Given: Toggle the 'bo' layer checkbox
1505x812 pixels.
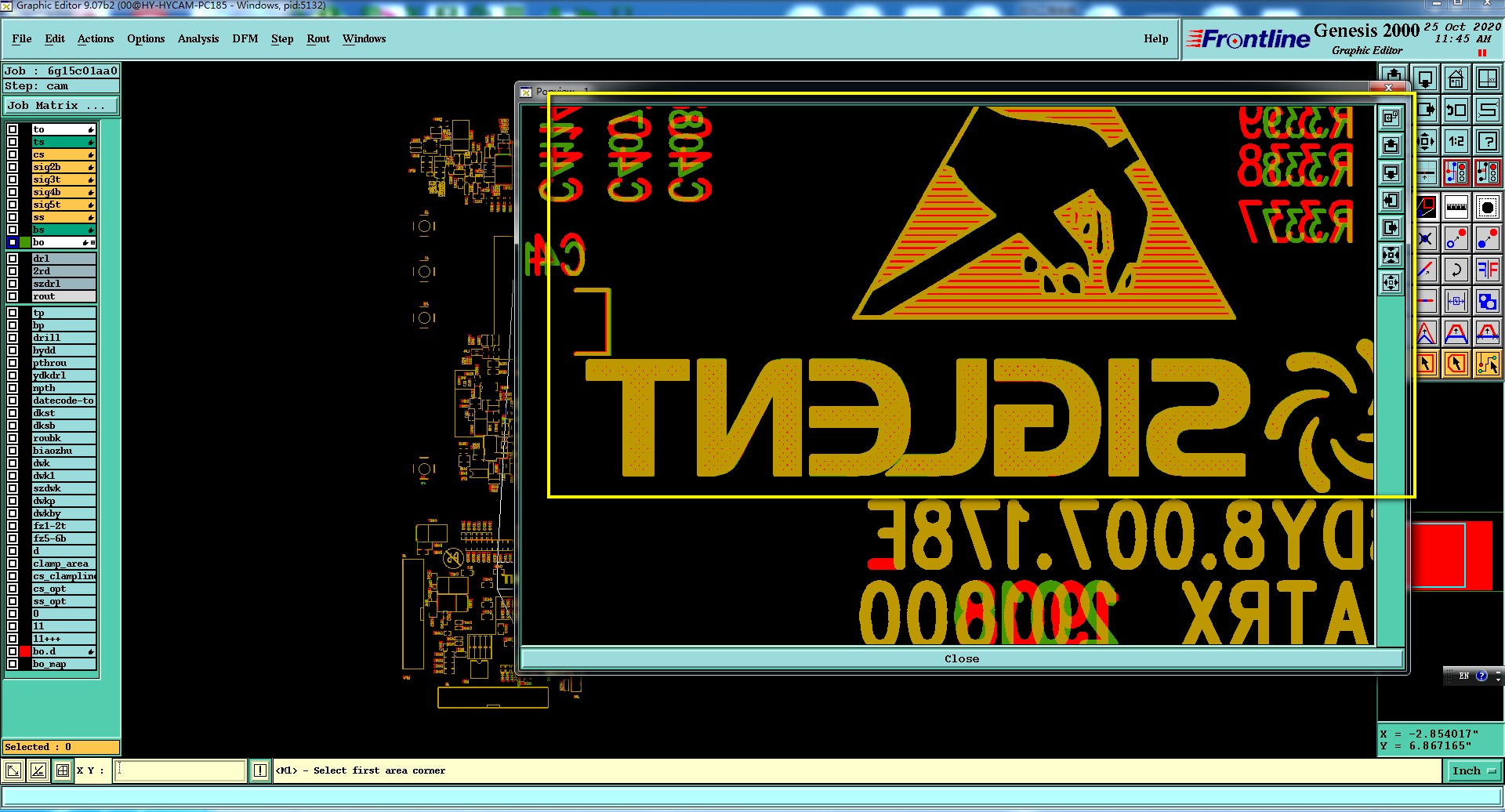Looking at the screenshot, I should point(13,242).
